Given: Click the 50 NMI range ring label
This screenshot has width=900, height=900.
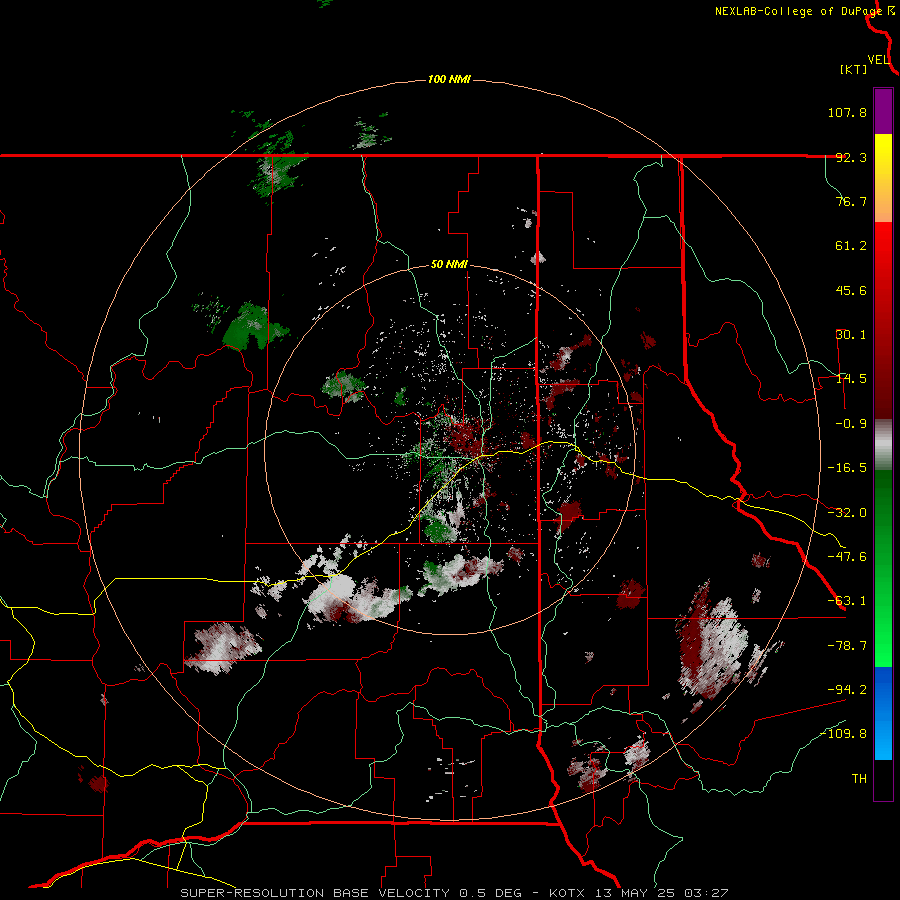Looking at the screenshot, I should [x=449, y=265].
